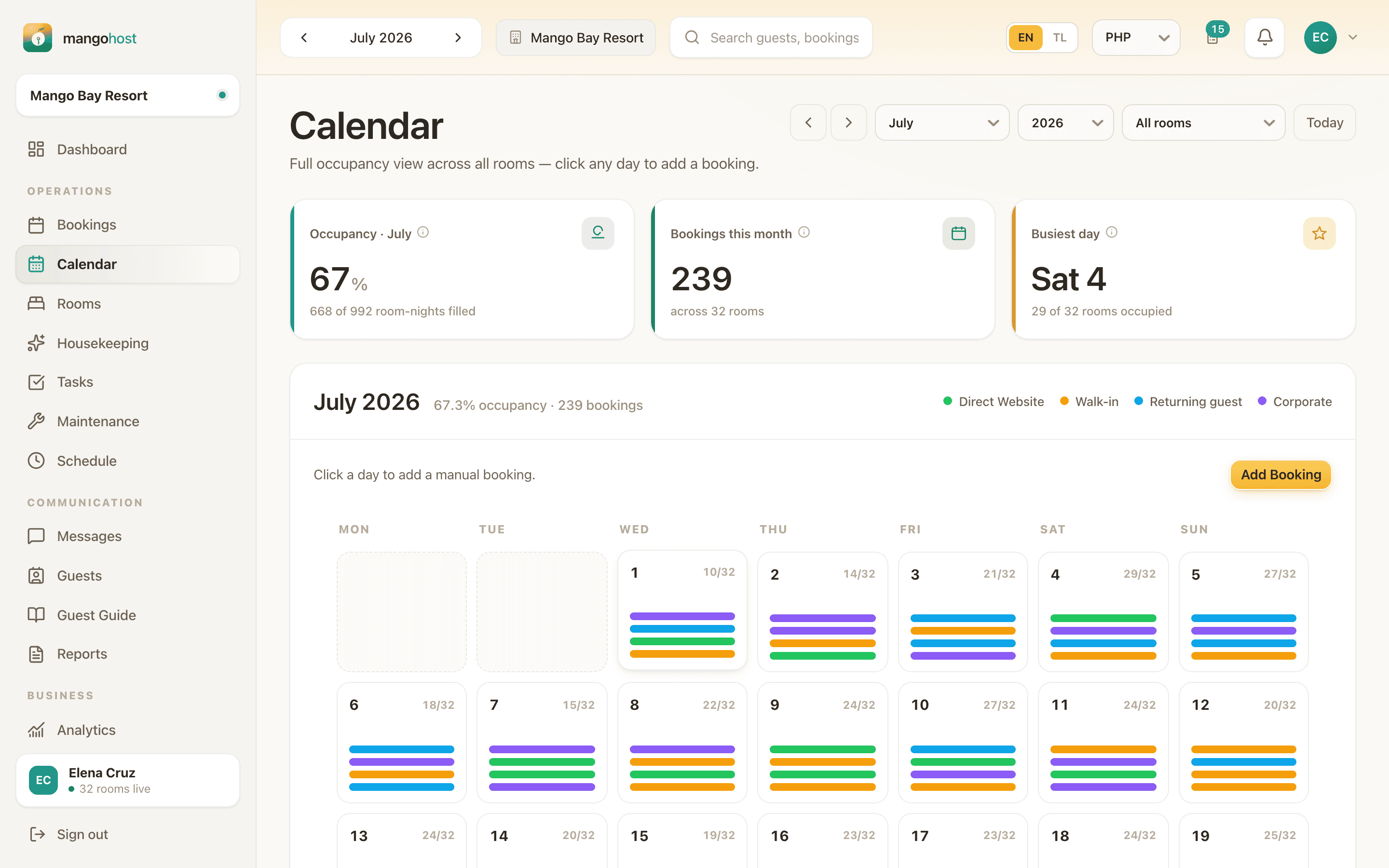The height and width of the screenshot is (868, 1389).
Task: Click the Maintenance wrench icon
Action: (x=36, y=421)
